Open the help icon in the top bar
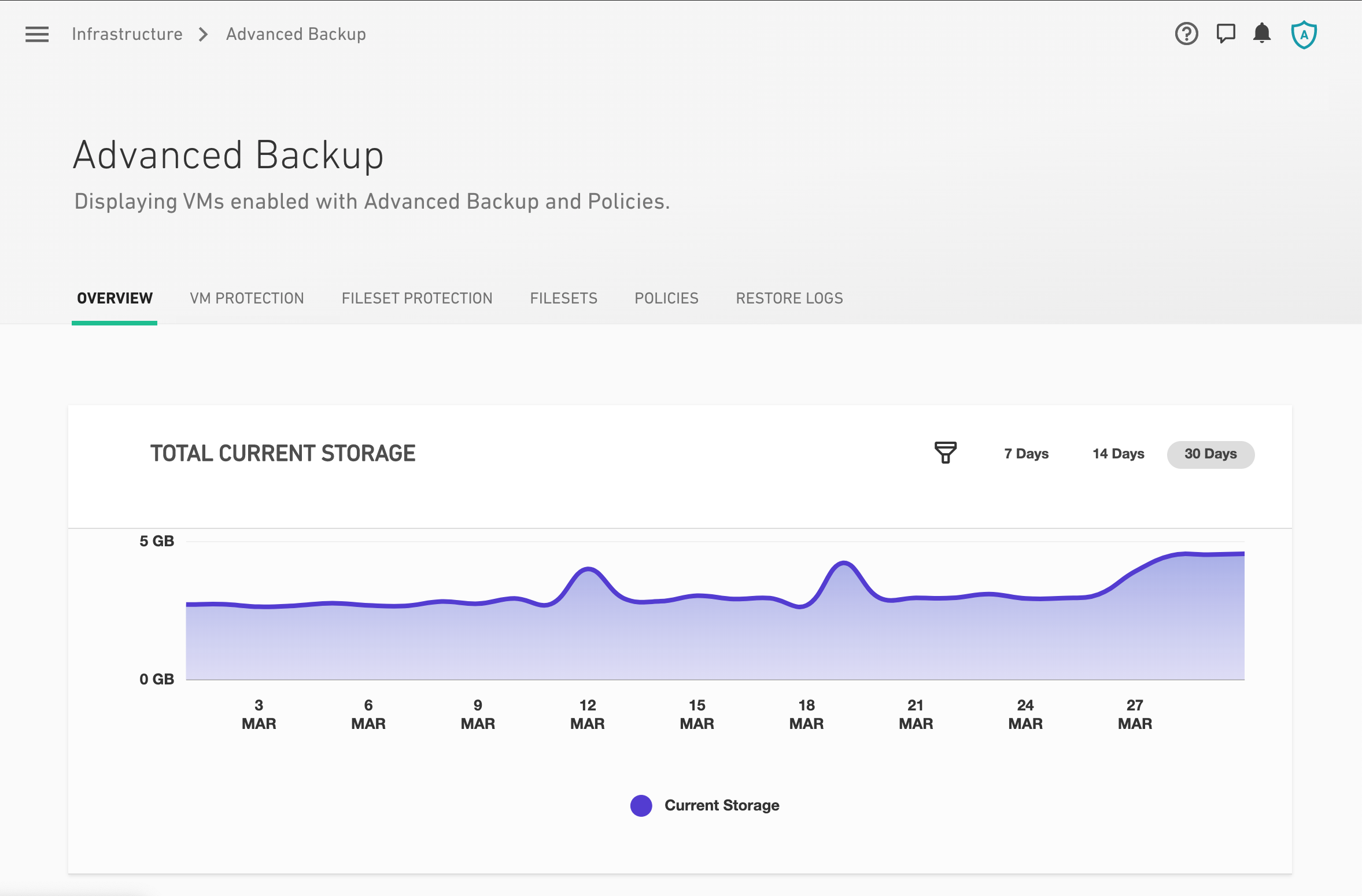Screen dimensions: 1362x896 [x=1187, y=34]
